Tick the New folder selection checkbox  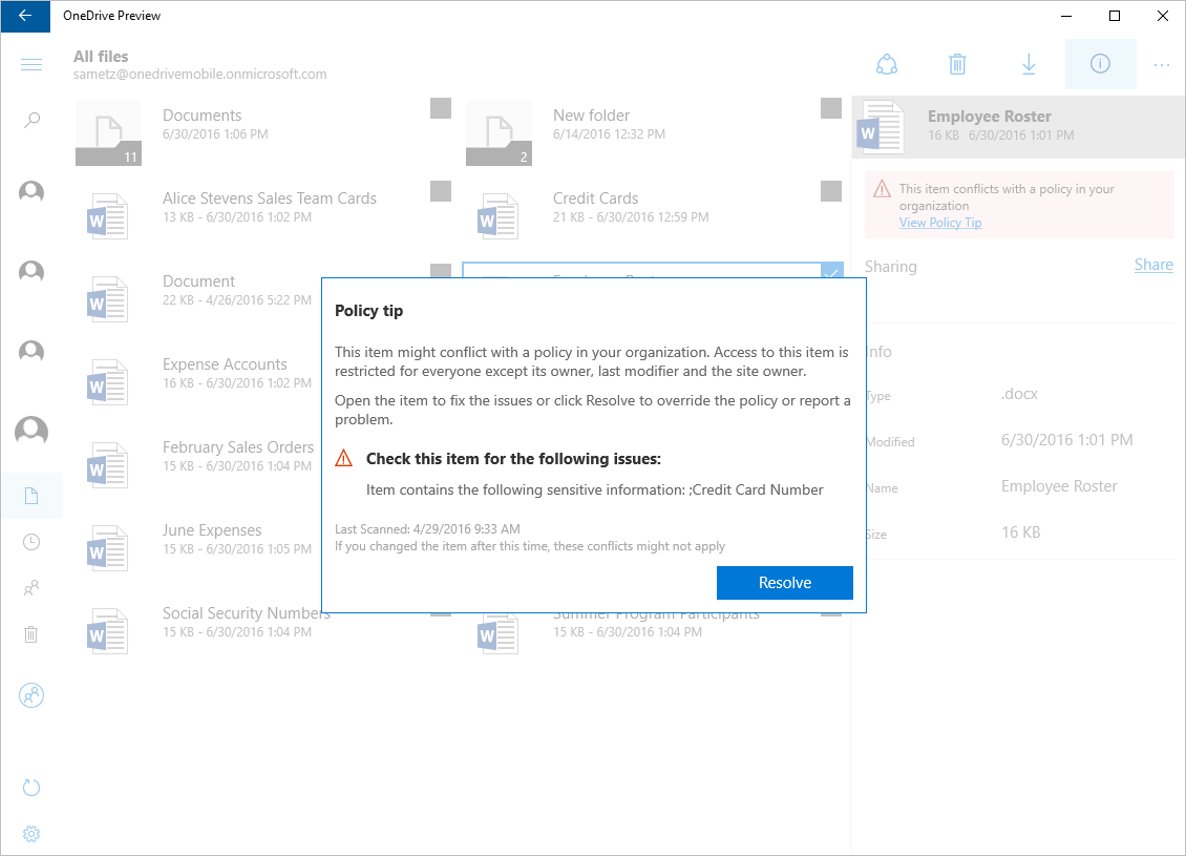click(831, 108)
